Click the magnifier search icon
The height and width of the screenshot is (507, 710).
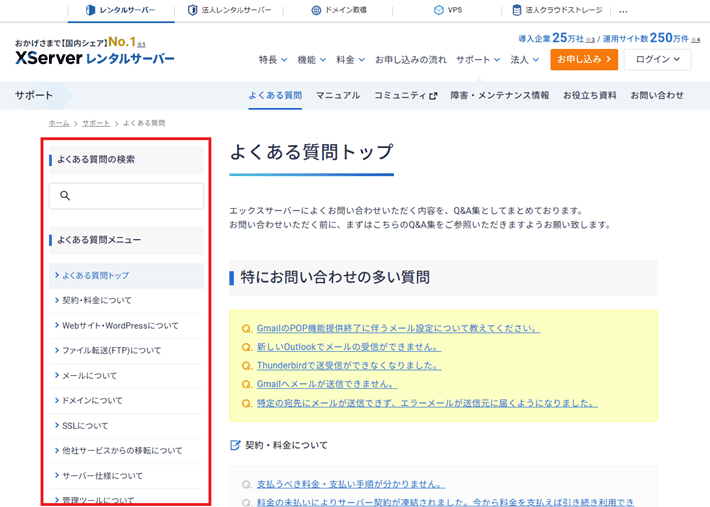pyautogui.click(x=65, y=196)
